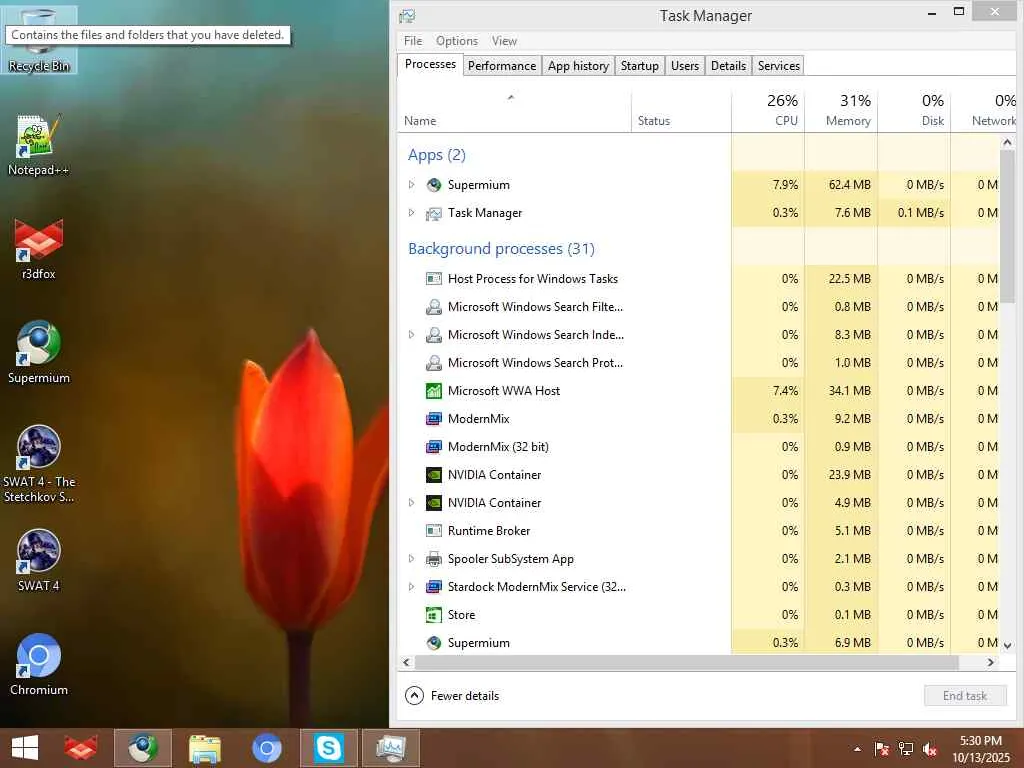Click the horizontal scrollbar left arrow

click(x=406, y=662)
